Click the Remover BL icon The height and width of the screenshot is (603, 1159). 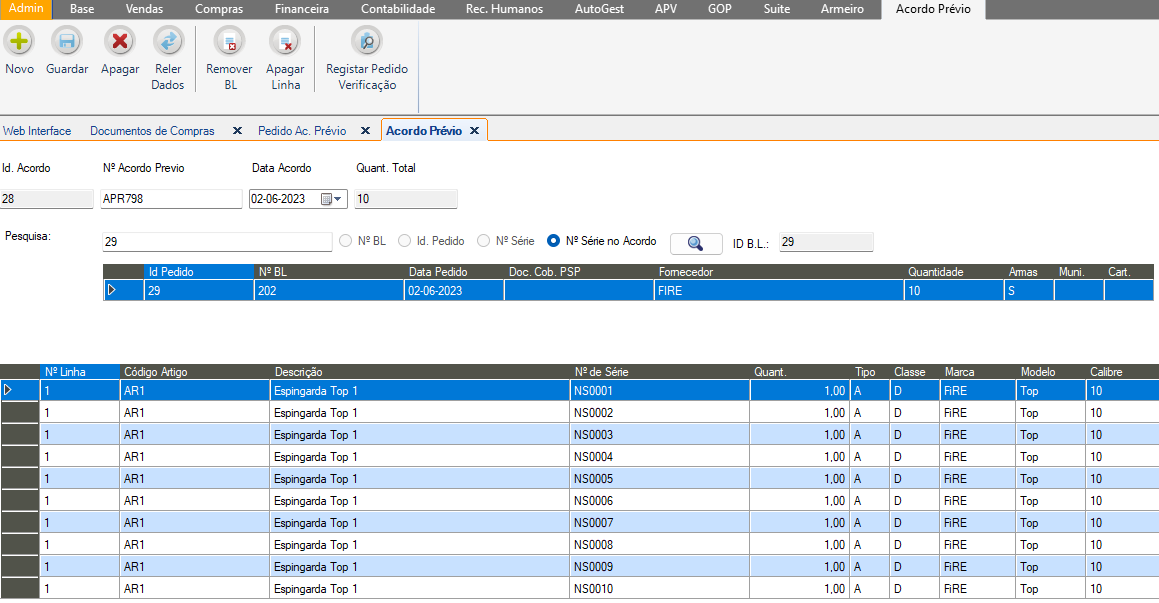click(229, 42)
